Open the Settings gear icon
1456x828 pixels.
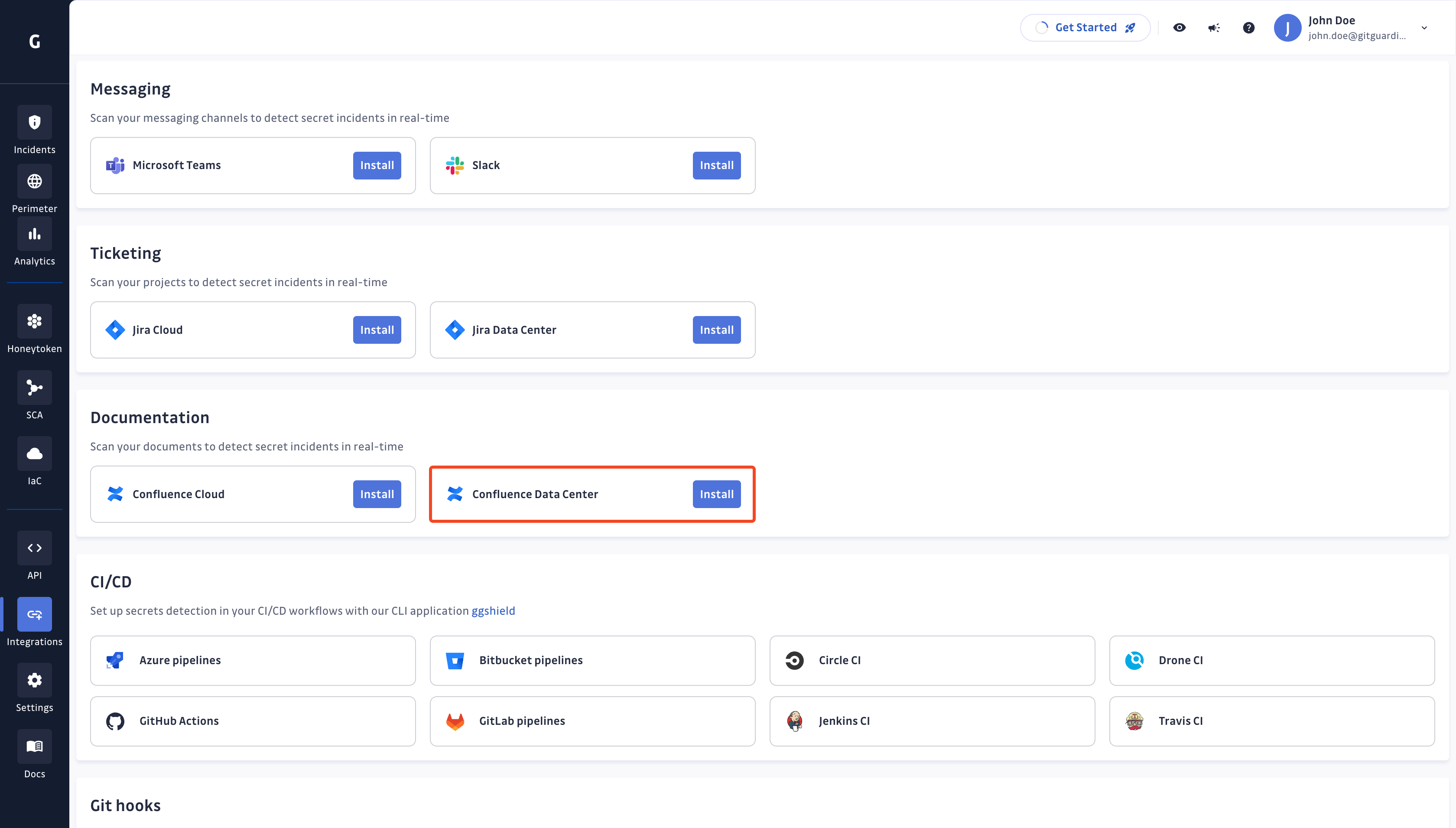35,680
